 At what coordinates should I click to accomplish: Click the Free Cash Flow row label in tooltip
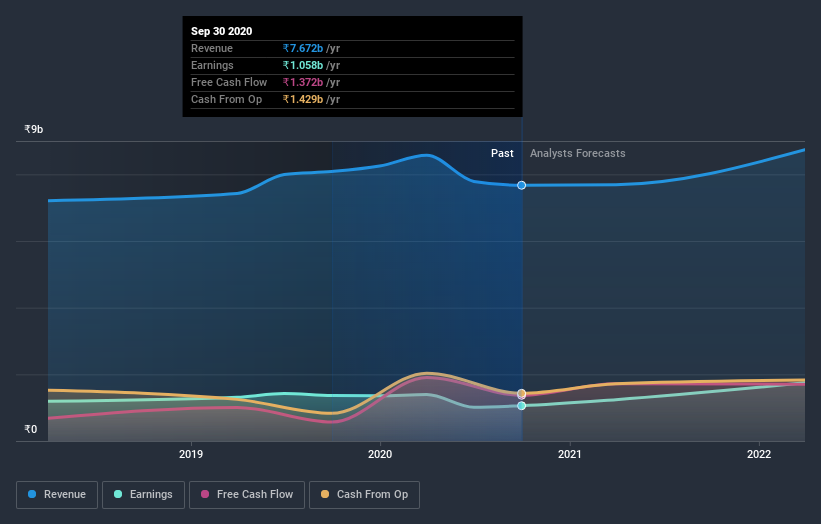(229, 82)
